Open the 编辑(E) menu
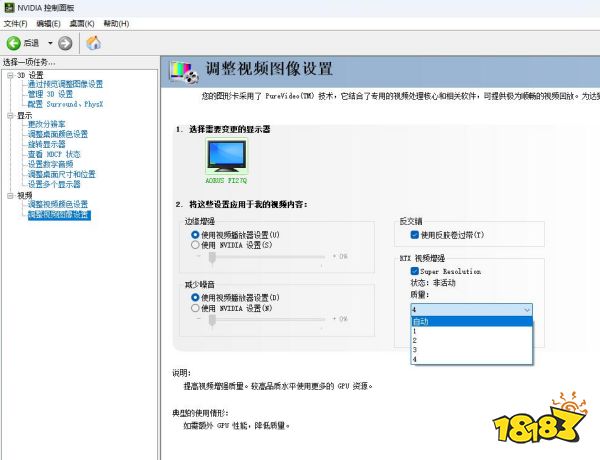The height and width of the screenshot is (460, 600). click(x=48, y=24)
